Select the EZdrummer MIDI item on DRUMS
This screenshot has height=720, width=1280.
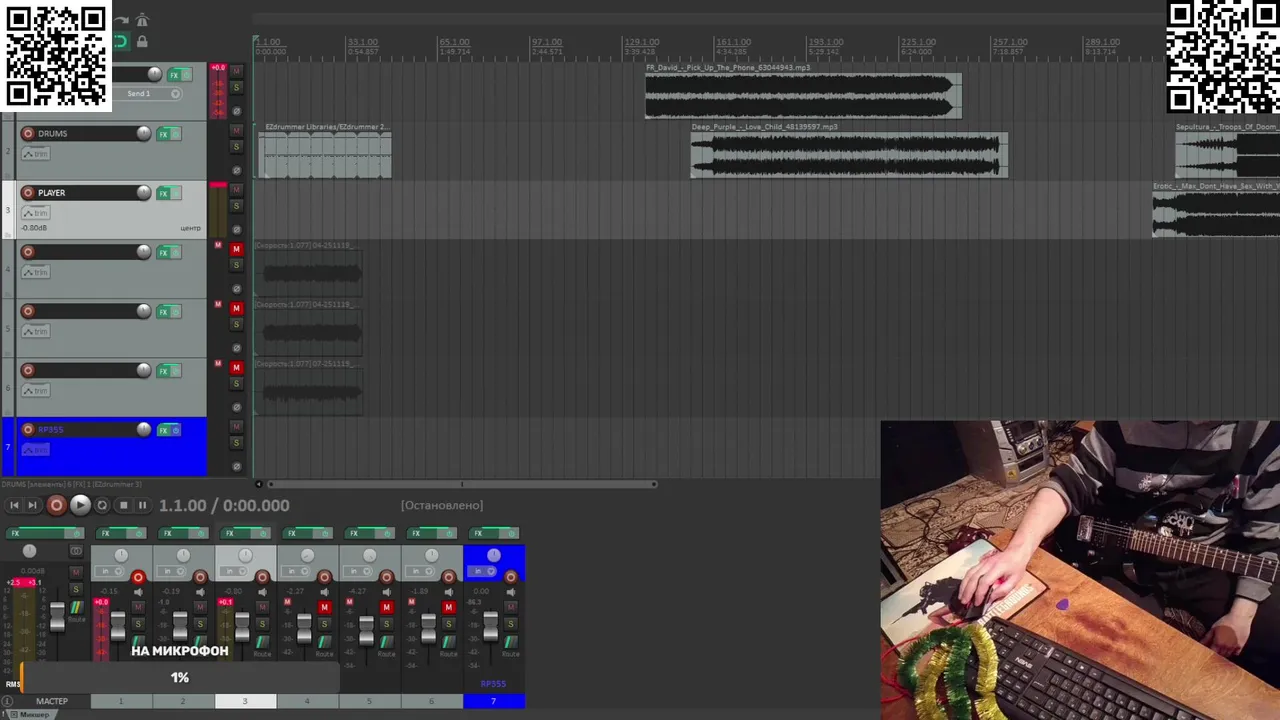click(325, 155)
